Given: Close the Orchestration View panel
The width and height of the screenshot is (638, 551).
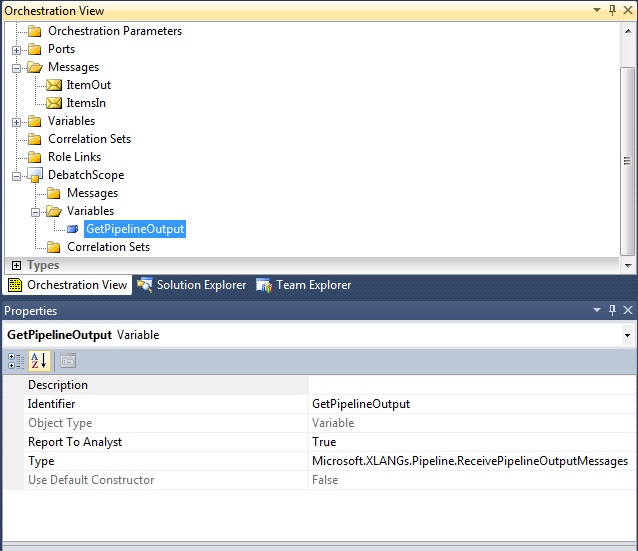Looking at the screenshot, I should tap(628, 10).
